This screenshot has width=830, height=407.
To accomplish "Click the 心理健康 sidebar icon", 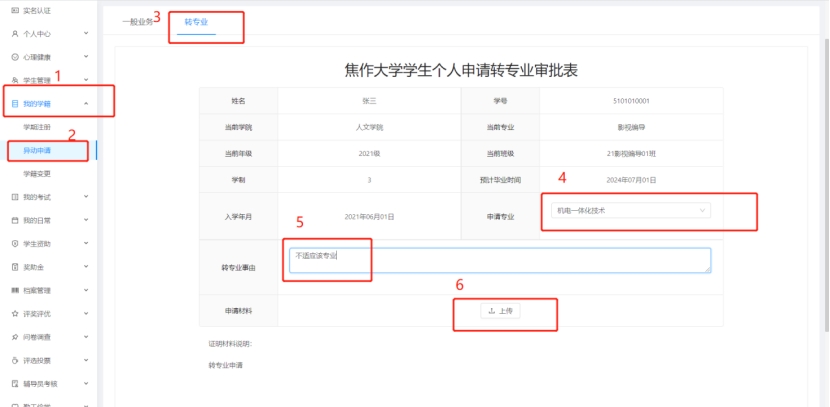I will click(x=14, y=56).
